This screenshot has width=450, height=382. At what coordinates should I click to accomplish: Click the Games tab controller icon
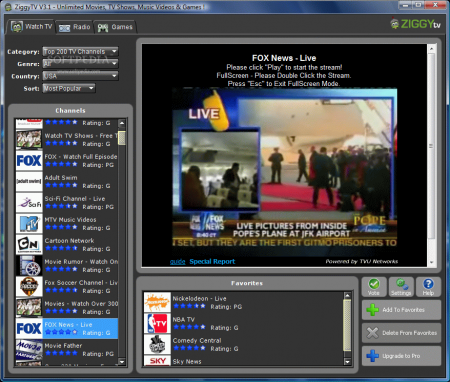(x=103, y=28)
